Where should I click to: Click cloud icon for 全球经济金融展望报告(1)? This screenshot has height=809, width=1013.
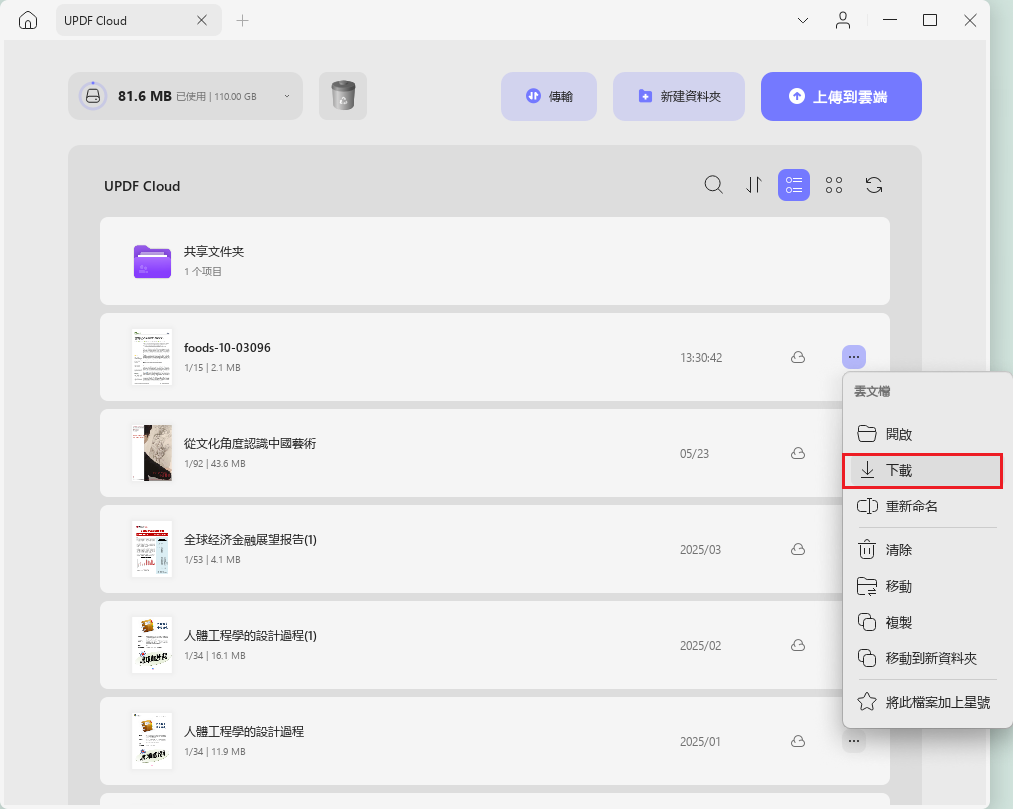click(798, 549)
